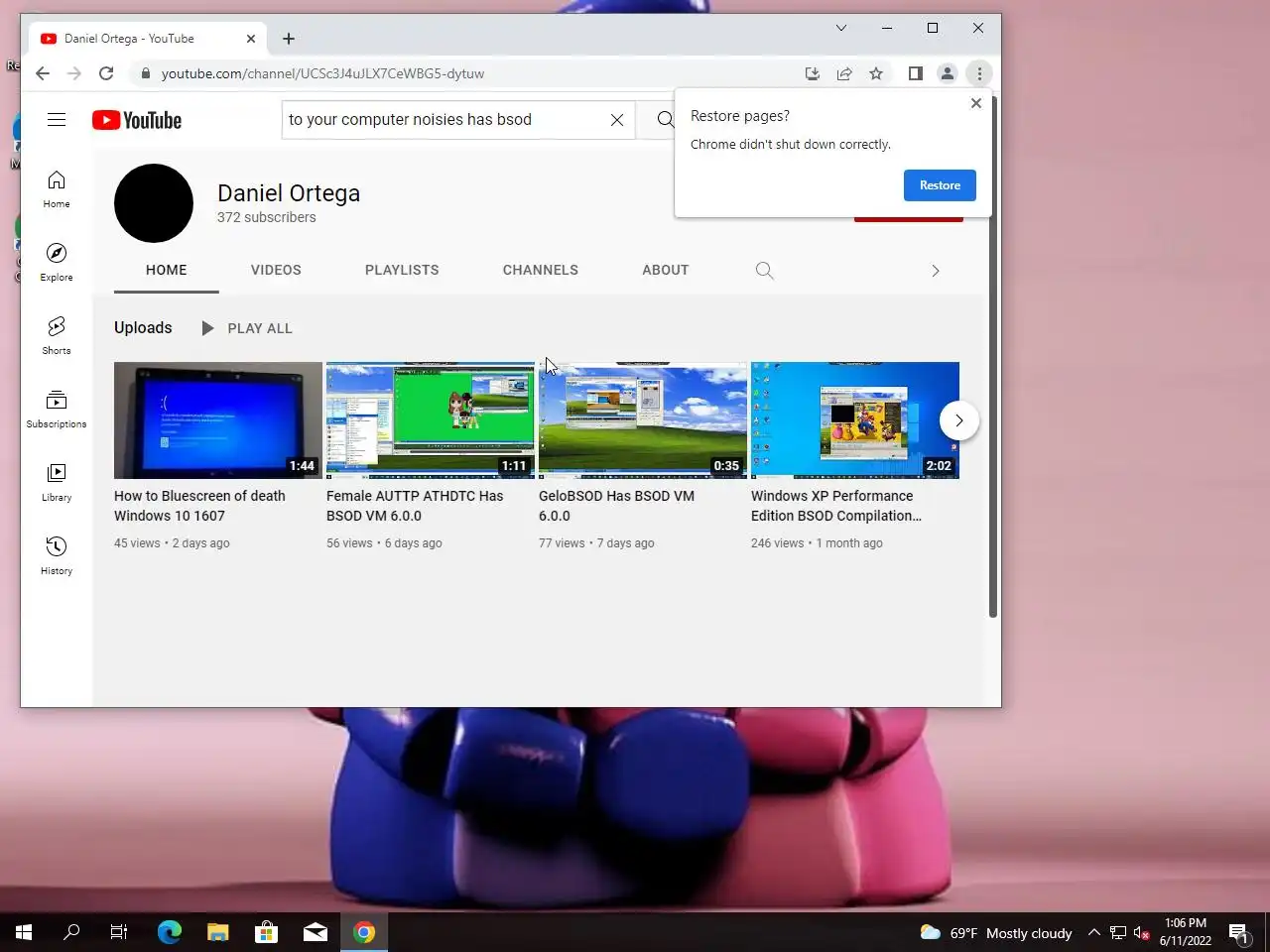1270x952 pixels.
Task: Search within Daniel Ortega's channel
Action: point(764,271)
